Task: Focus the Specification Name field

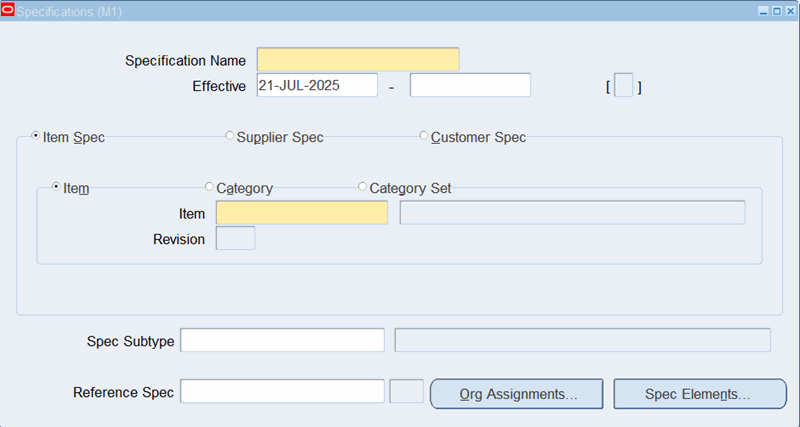Action: [358, 60]
